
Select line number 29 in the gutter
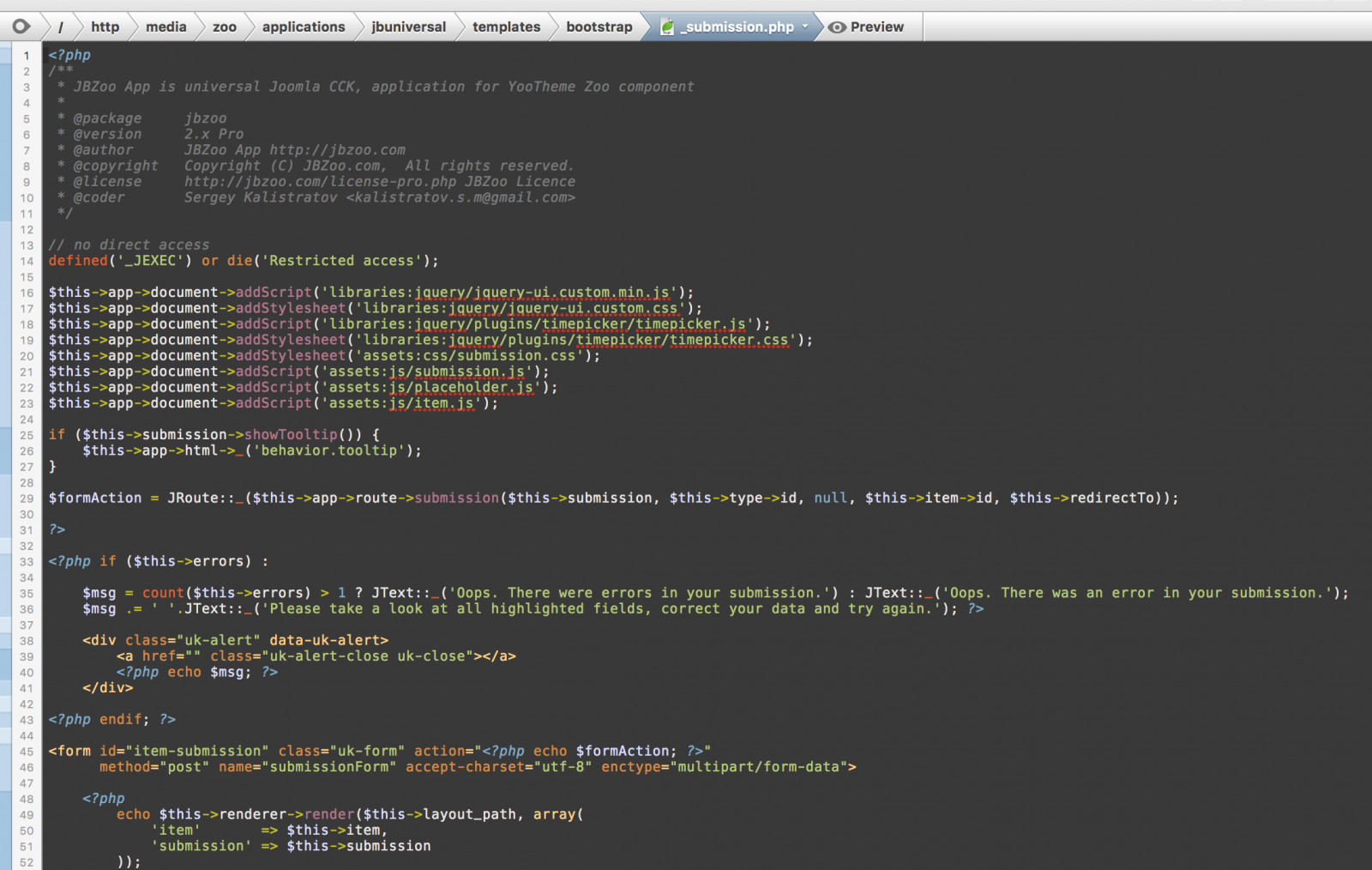27,498
